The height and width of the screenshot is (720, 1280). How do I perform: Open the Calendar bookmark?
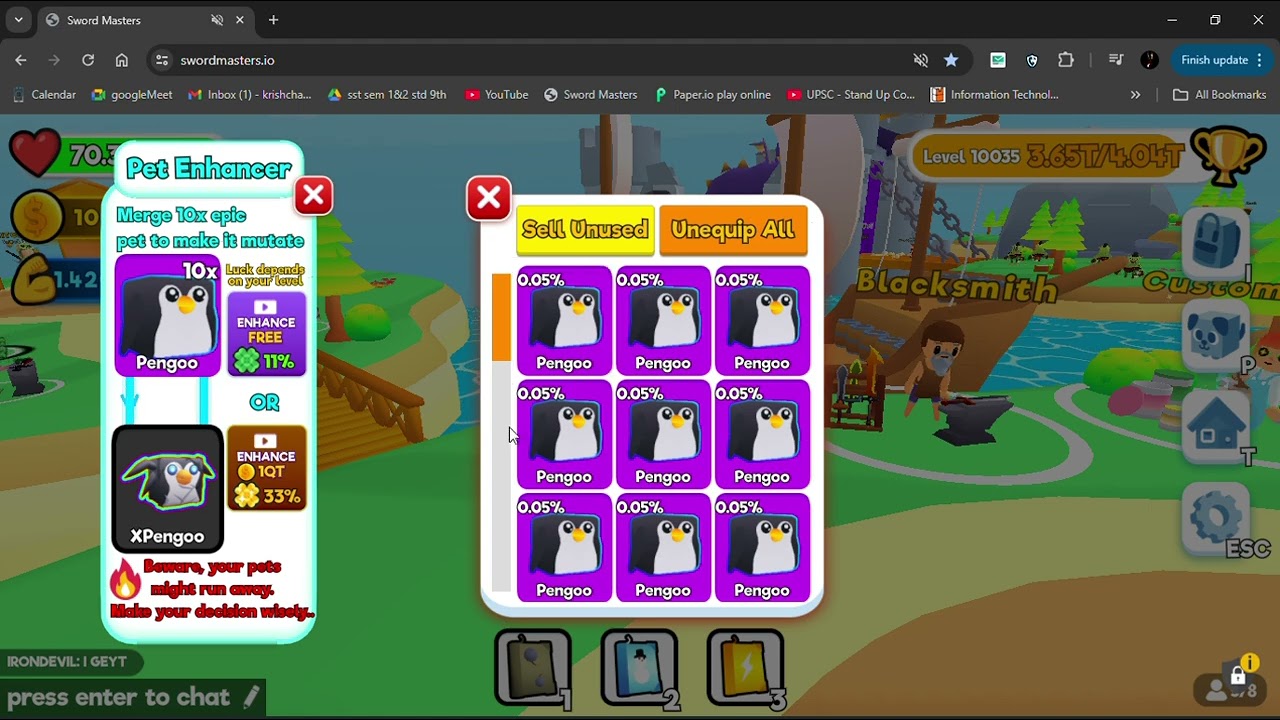coord(44,95)
